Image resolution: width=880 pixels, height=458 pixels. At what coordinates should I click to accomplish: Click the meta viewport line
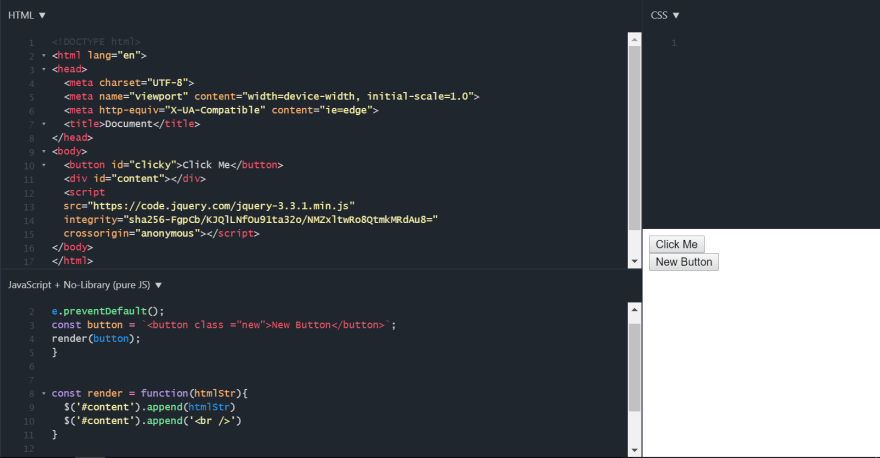[x=272, y=97]
